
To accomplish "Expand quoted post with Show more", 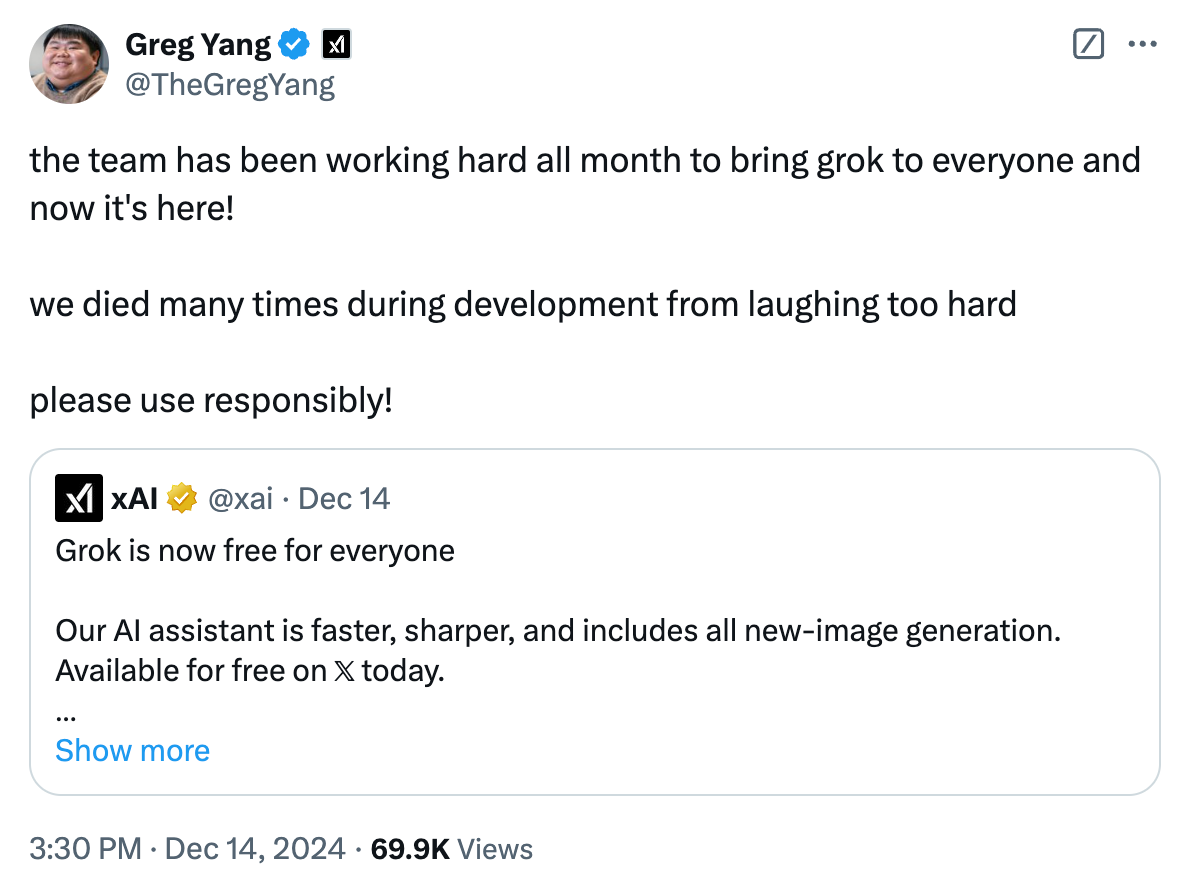I will tap(132, 750).
